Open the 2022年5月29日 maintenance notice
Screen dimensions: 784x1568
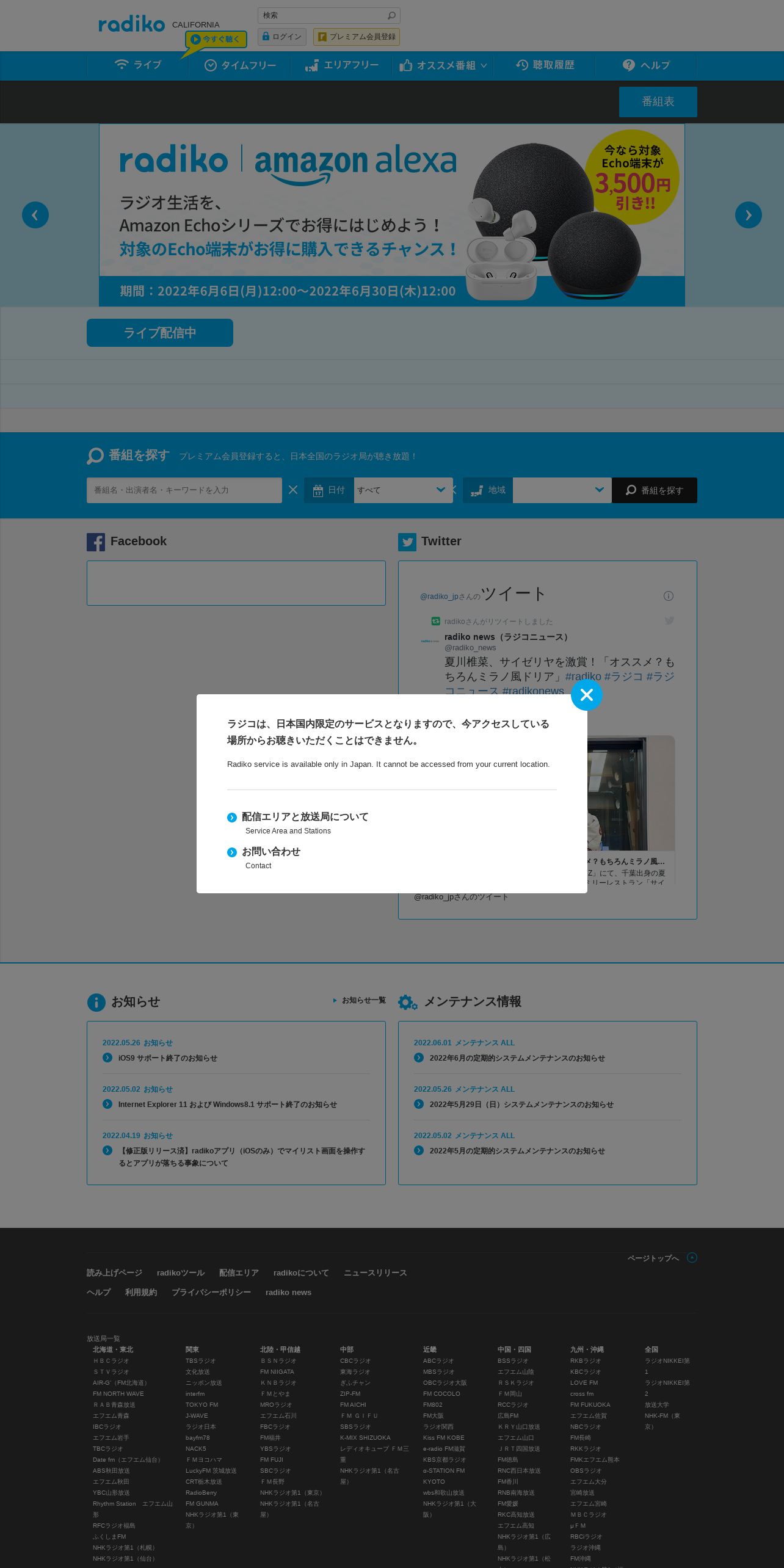tap(521, 1105)
